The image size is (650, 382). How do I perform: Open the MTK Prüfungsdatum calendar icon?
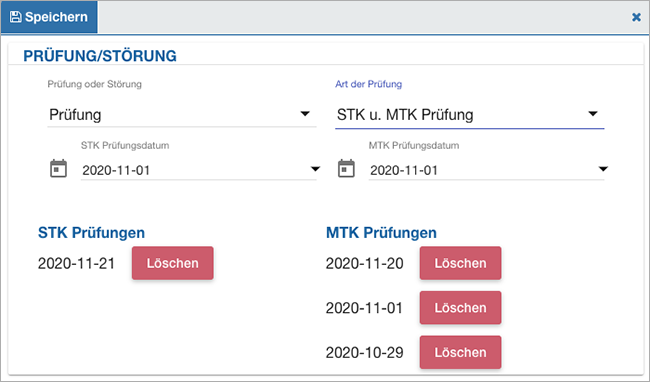click(346, 169)
